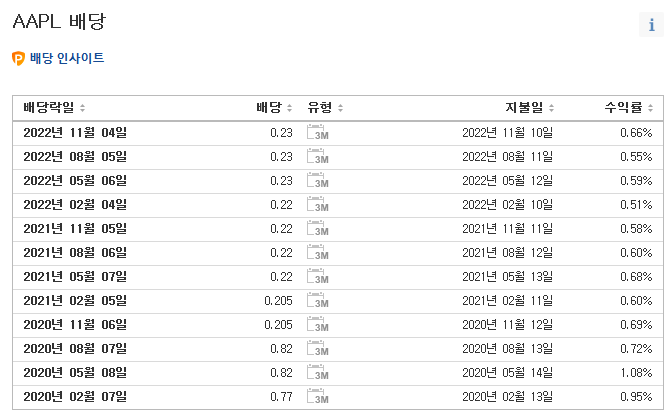Image resolution: width=670 pixels, height=414 pixels.
Task: Click dividend amount 0.77
Action: click(282, 396)
